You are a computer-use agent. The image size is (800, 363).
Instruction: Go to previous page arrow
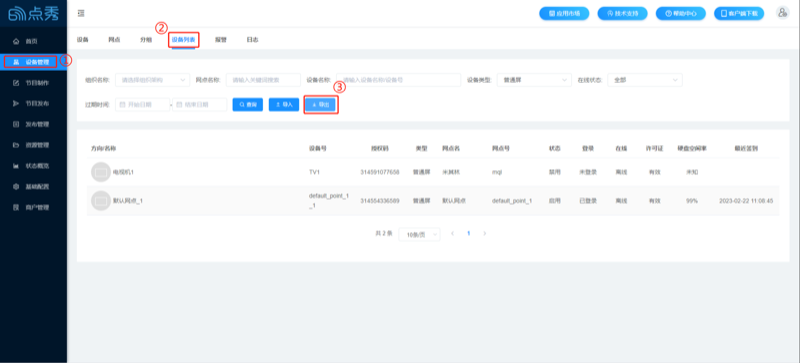click(452, 233)
